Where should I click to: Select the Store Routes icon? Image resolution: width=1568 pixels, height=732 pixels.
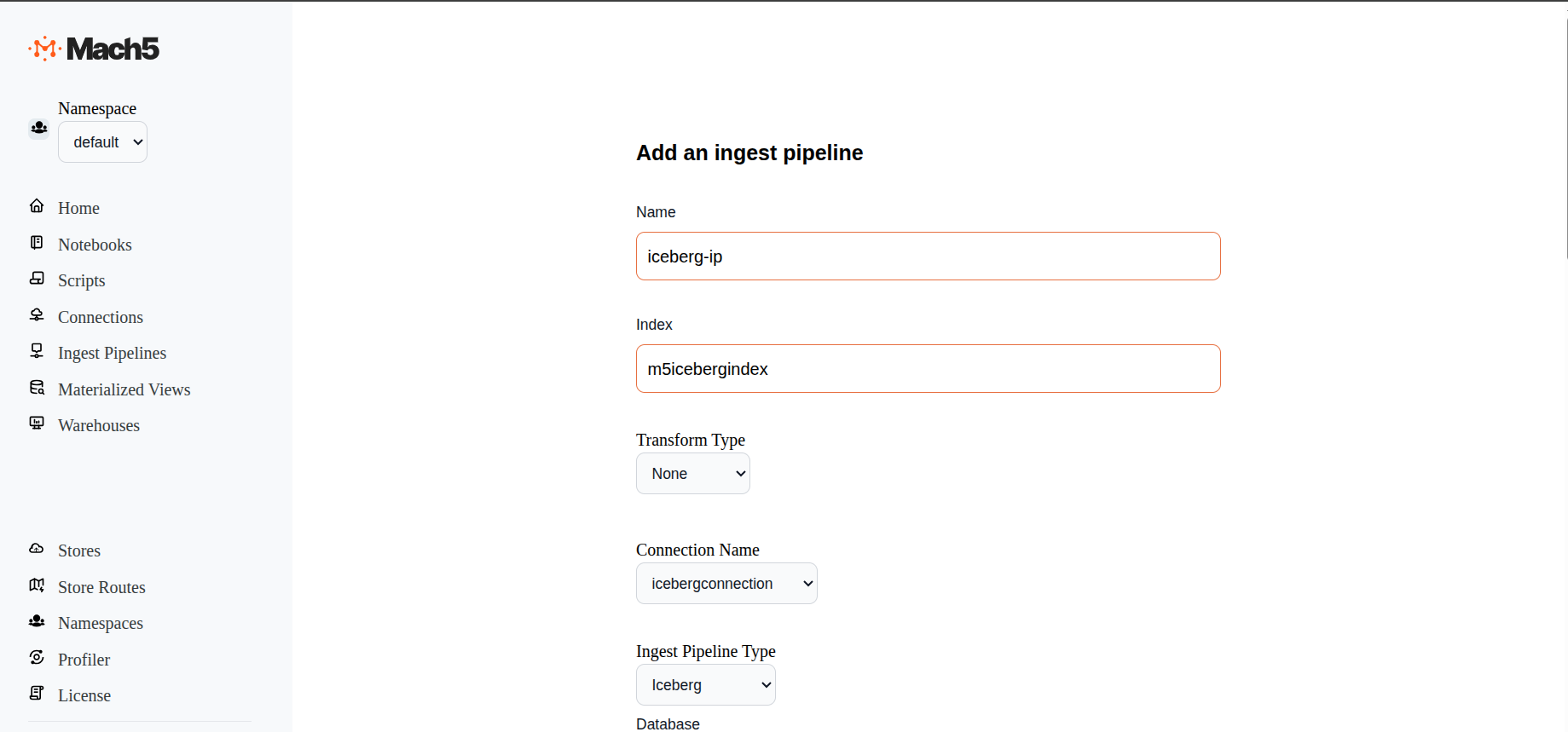pos(37,585)
